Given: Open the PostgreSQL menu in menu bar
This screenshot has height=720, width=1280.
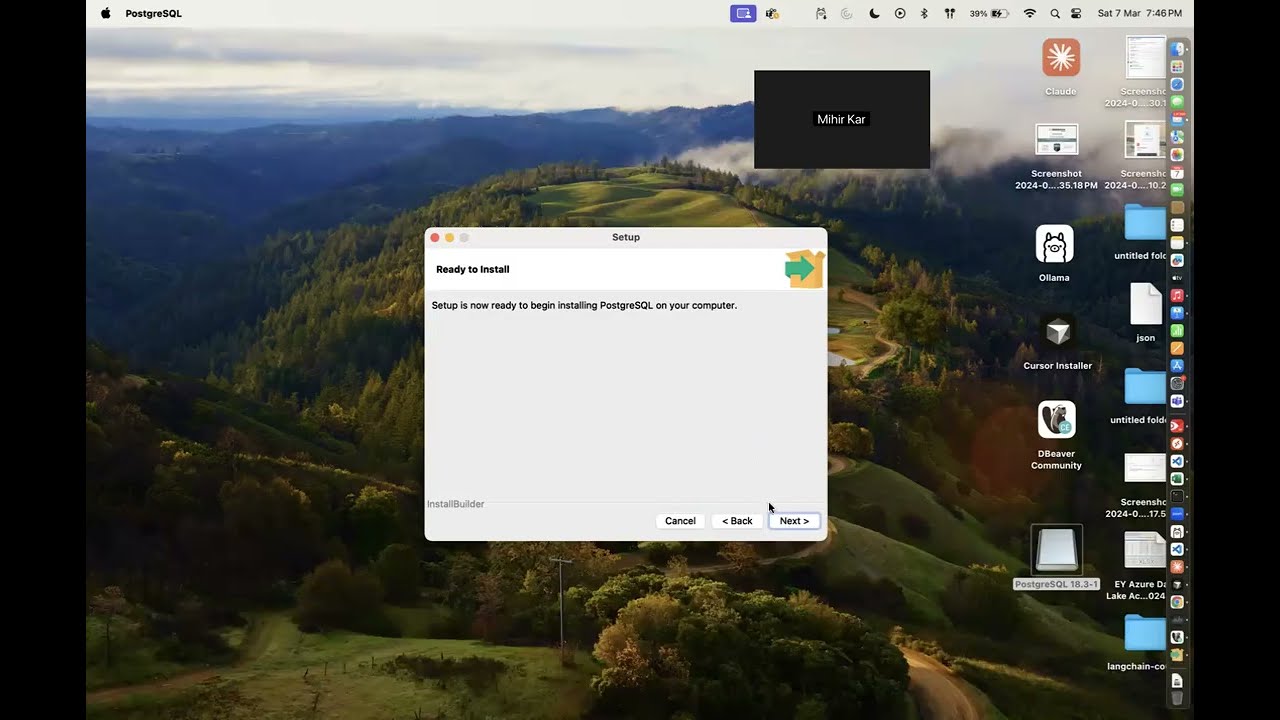Looking at the screenshot, I should (153, 13).
